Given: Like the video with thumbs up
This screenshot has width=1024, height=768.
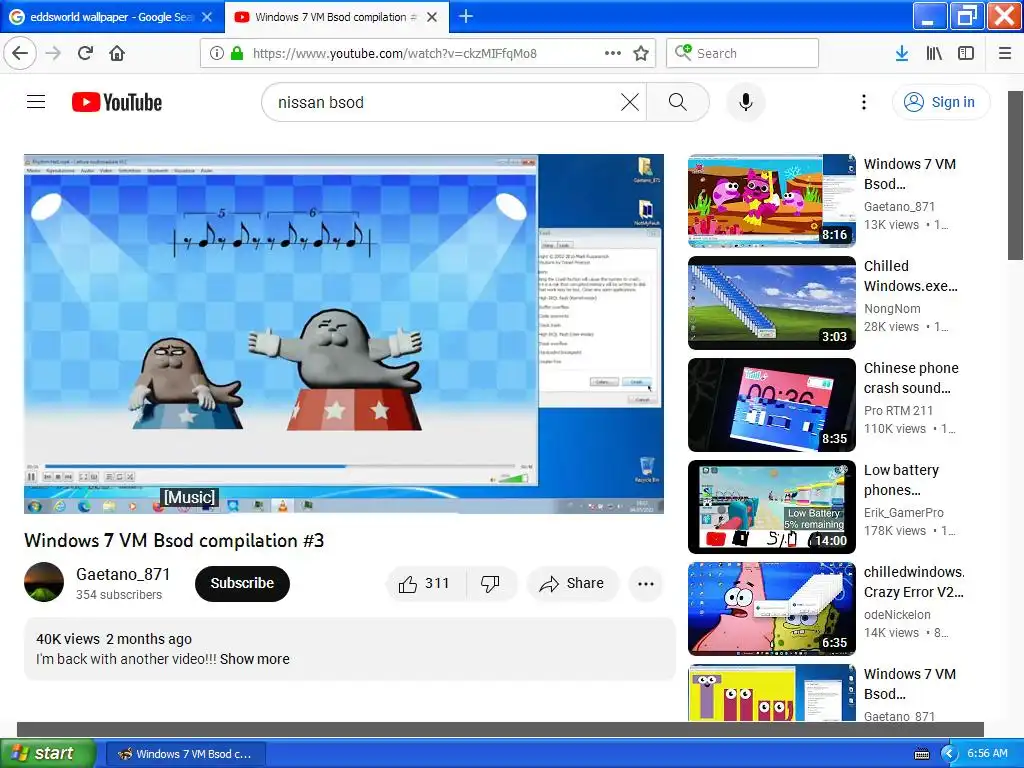Looking at the screenshot, I should point(425,584).
